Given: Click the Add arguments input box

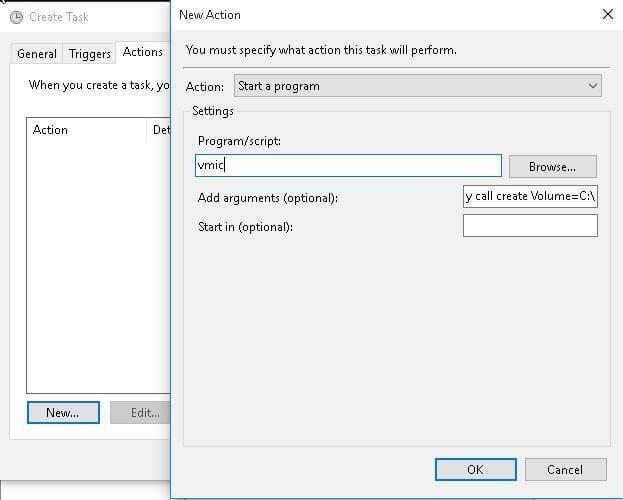Looking at the screenshot, I should (530, 196).
